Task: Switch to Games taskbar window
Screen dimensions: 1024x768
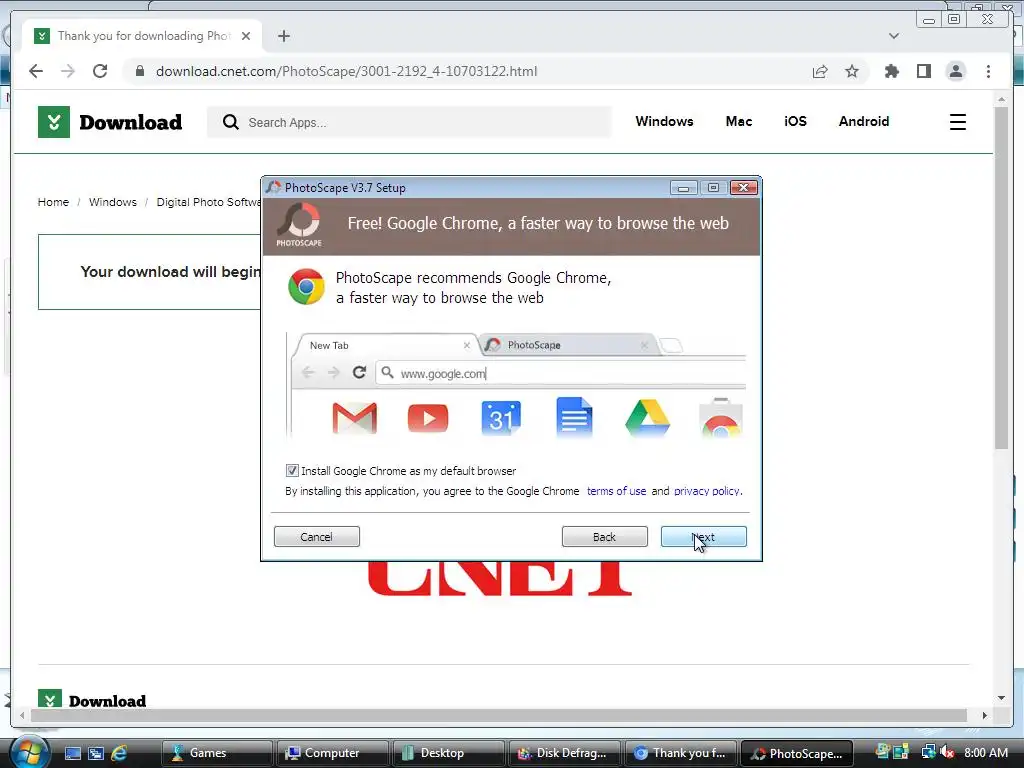Action: tap(217, 753)
